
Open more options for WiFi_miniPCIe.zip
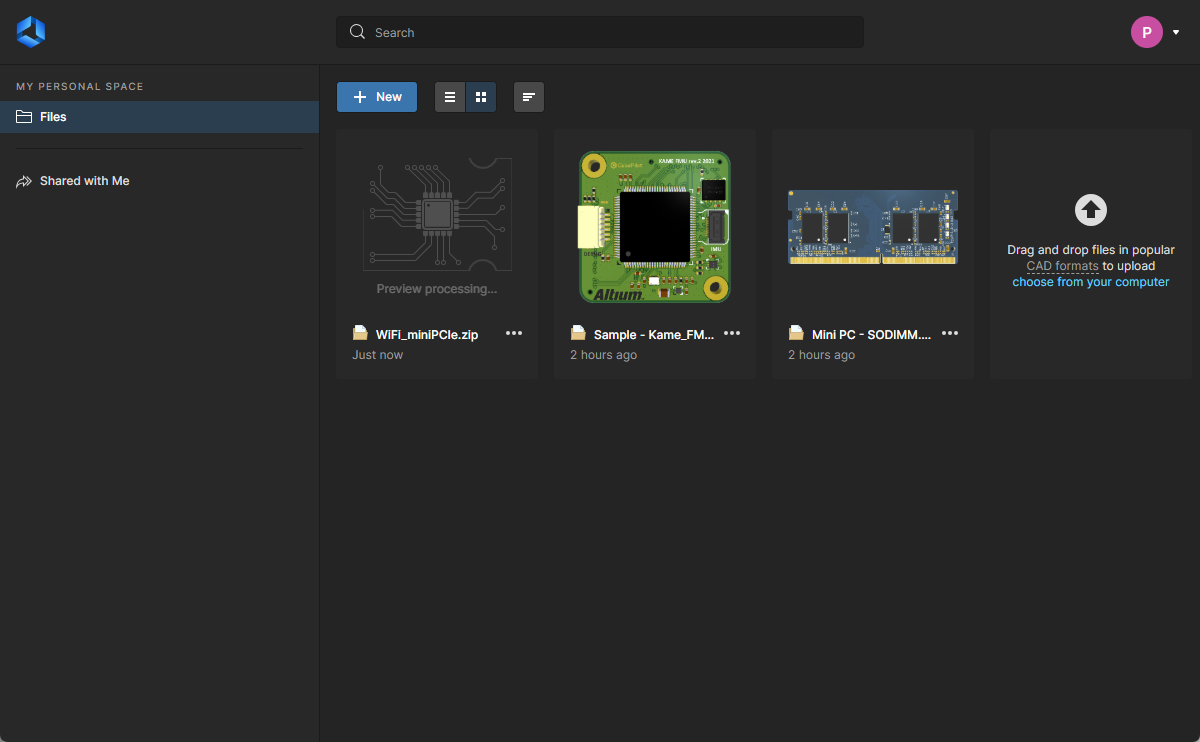coord(514,334)
